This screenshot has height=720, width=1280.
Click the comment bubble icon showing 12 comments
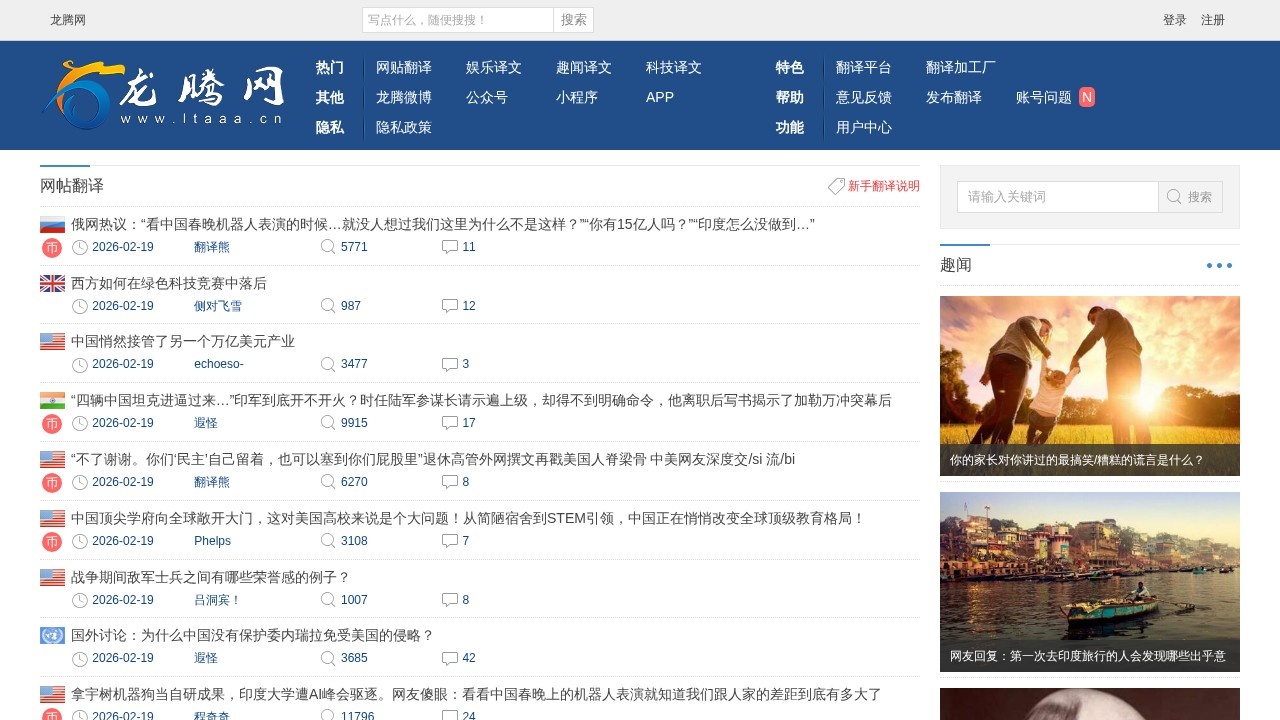[450, 305]
